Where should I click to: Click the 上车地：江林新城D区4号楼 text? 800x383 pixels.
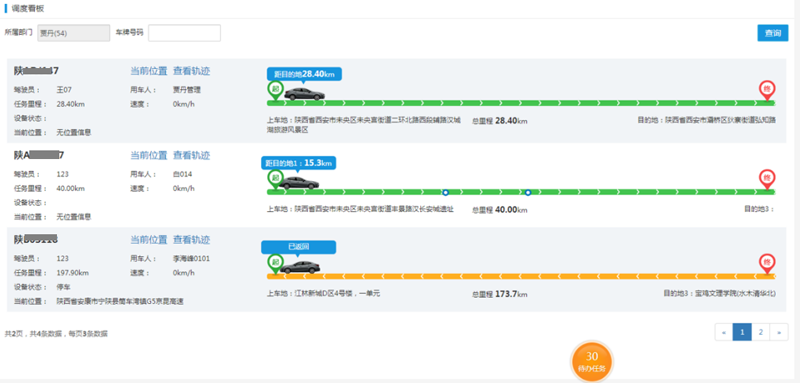[x=323, y=293]
